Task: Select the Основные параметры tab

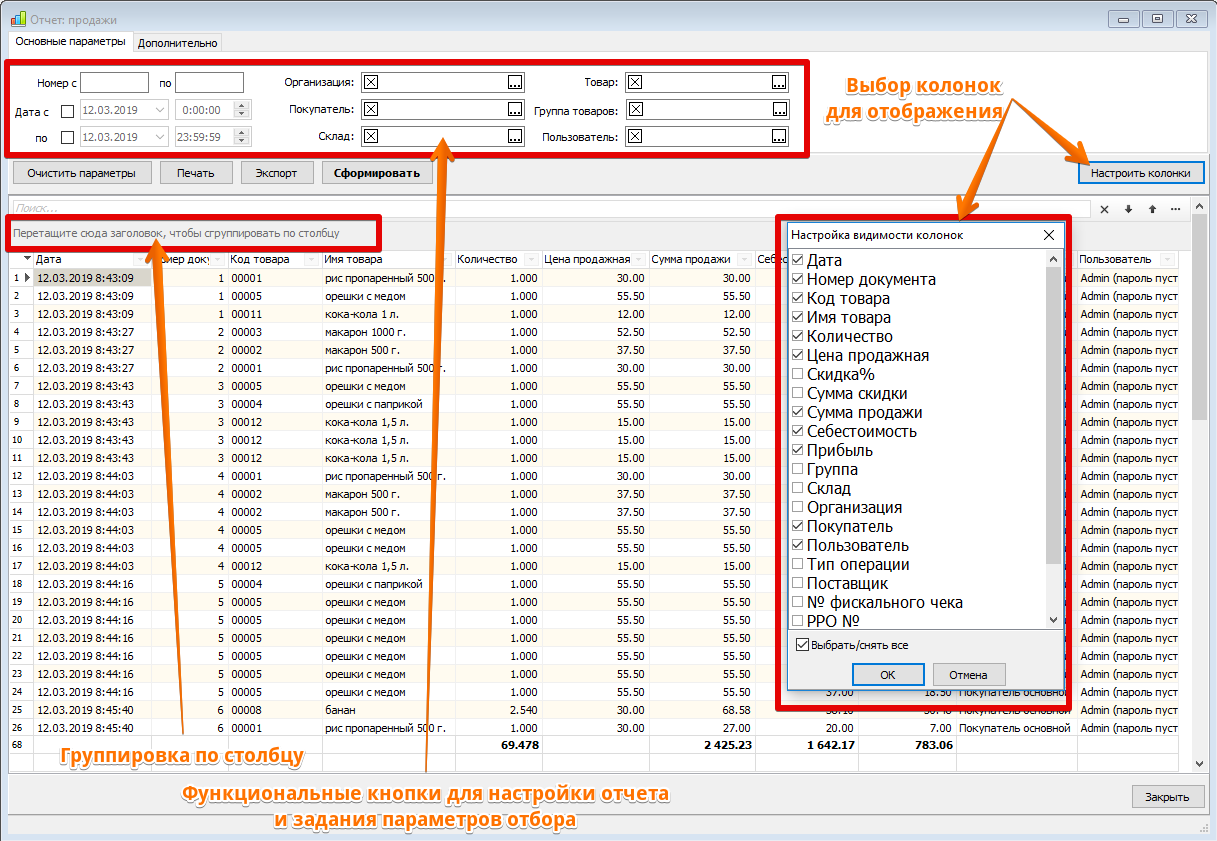Action: coord(70,42)
